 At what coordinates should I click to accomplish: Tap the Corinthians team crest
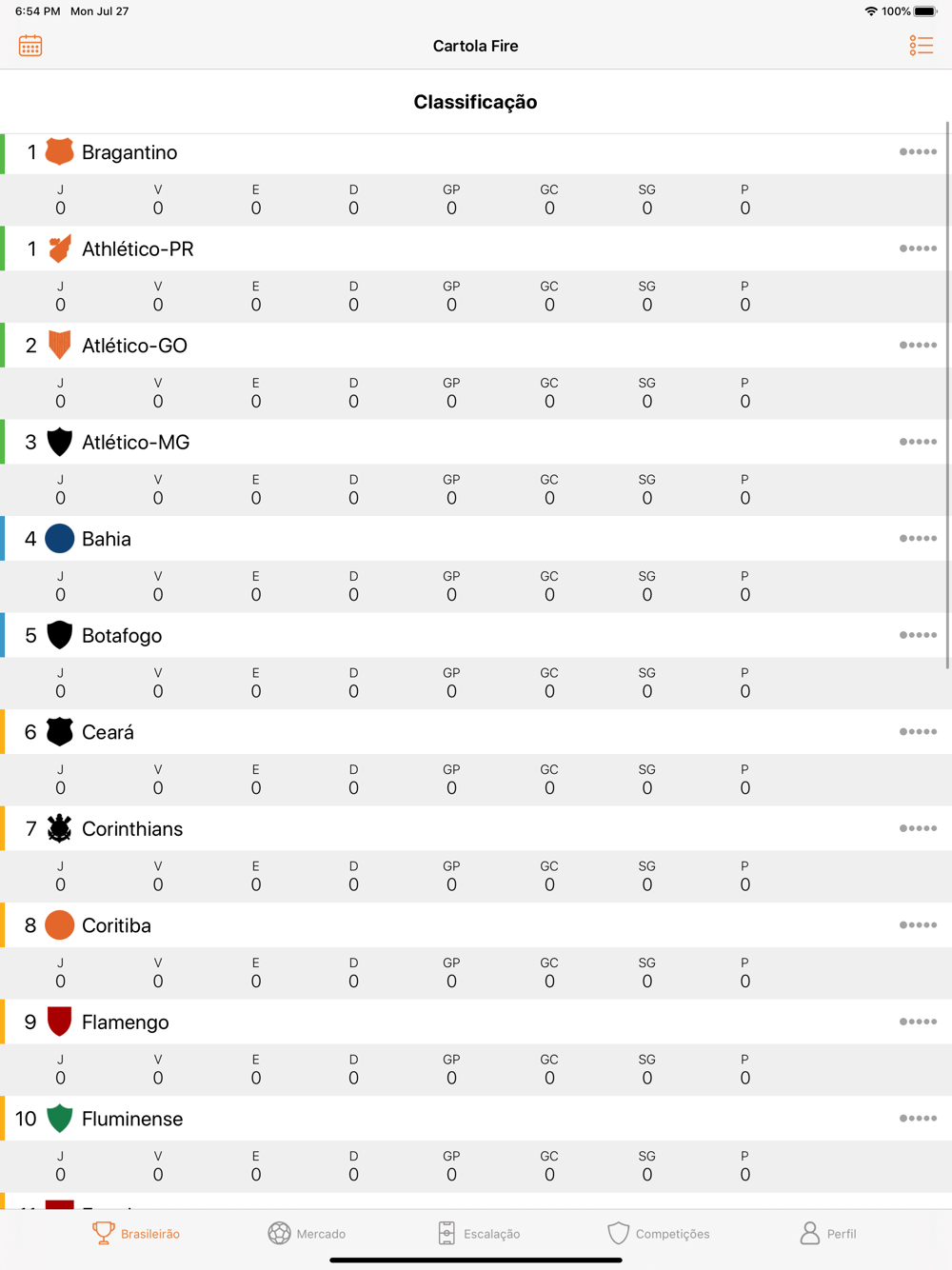(59, 828)
